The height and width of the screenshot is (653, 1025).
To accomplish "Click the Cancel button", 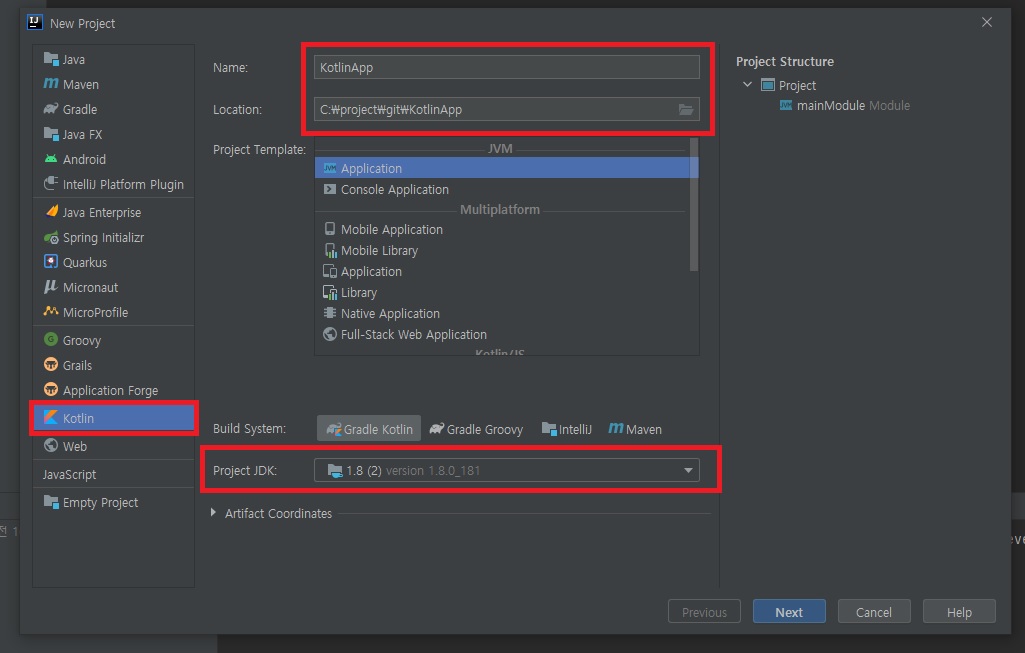I will click(874, 612).
